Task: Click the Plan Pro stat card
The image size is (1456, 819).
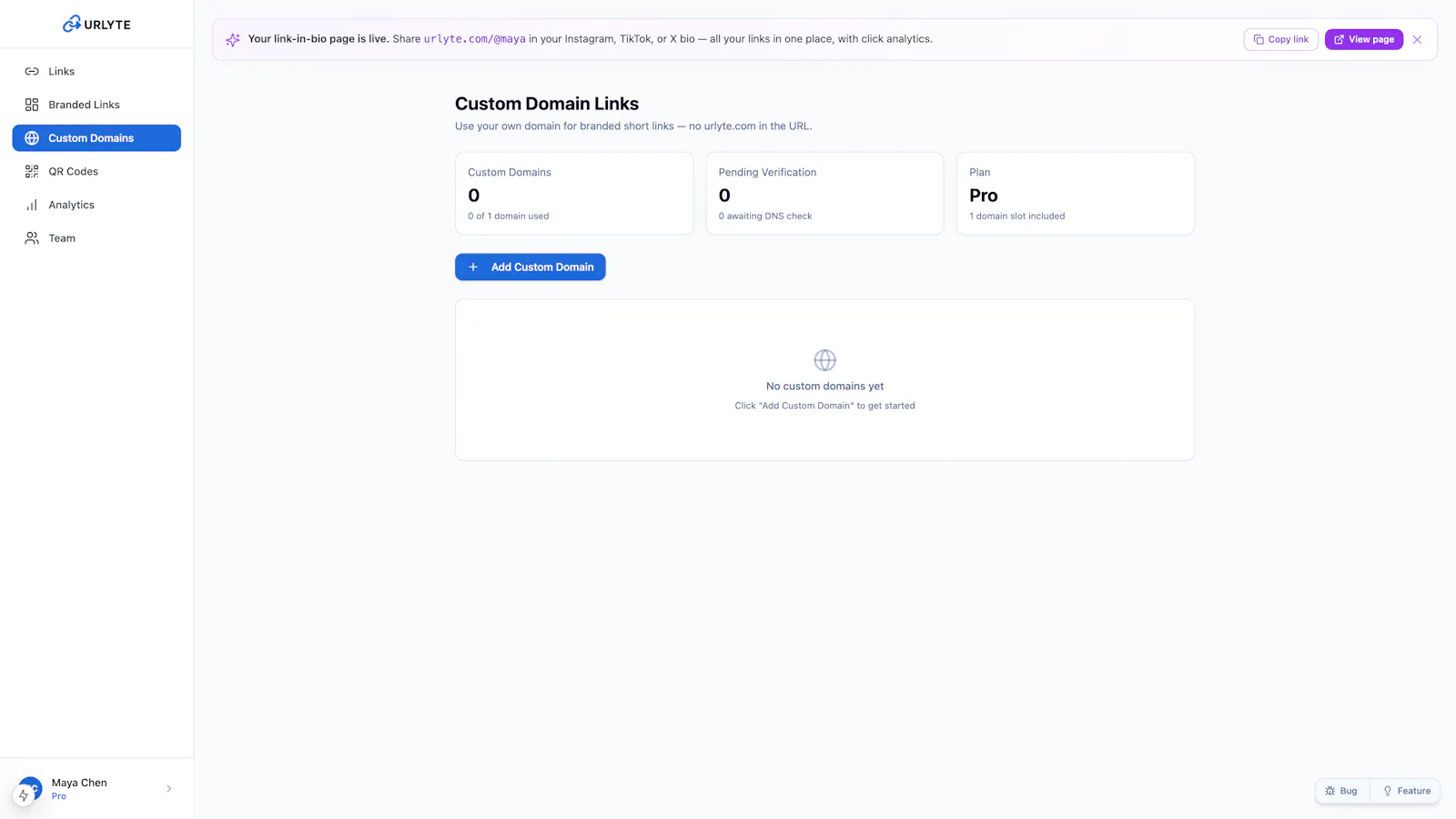Action: coord(1076,193)
